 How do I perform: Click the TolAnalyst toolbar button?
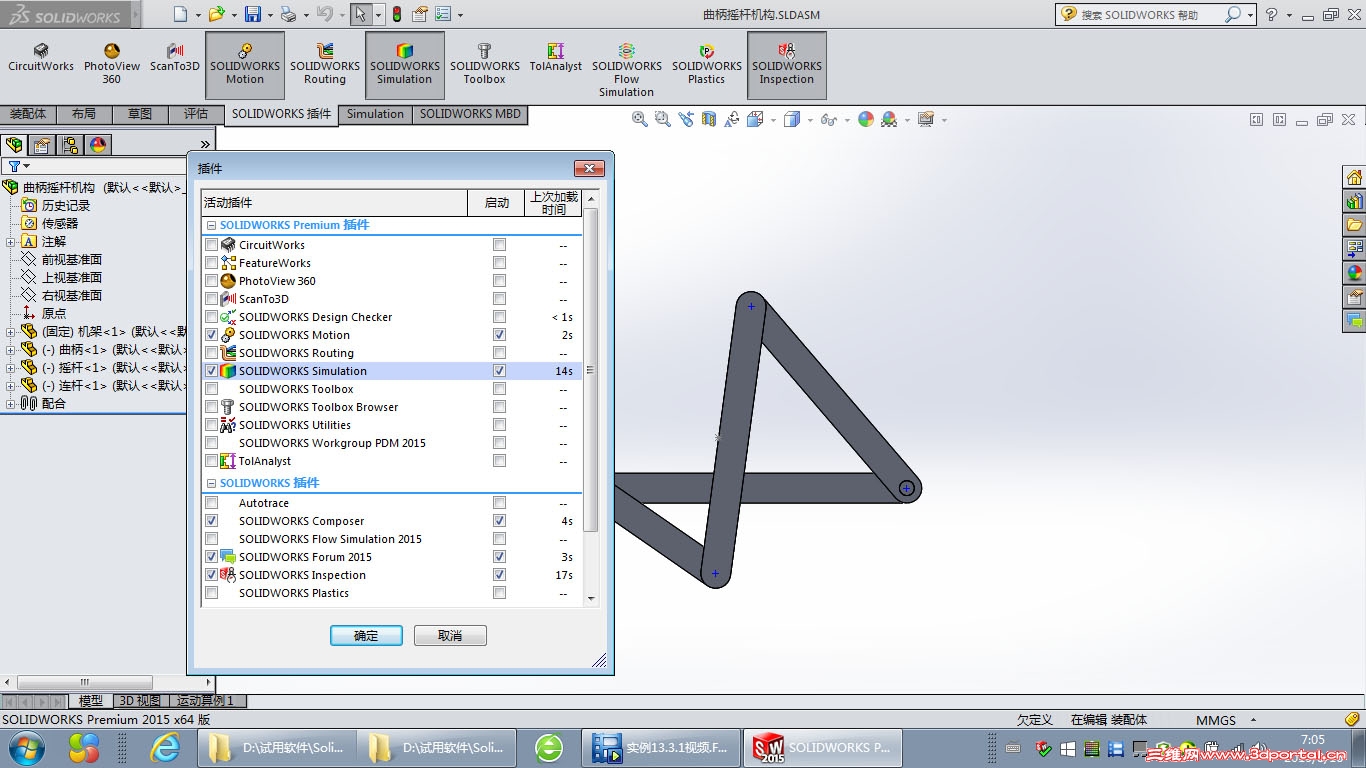(x=555, y=58)
